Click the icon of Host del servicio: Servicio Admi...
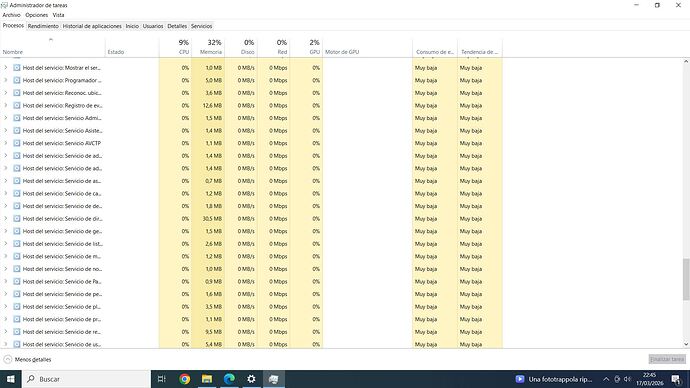Image resolution: width=690 pixels, height=388 pixels. tap(17, 118)
